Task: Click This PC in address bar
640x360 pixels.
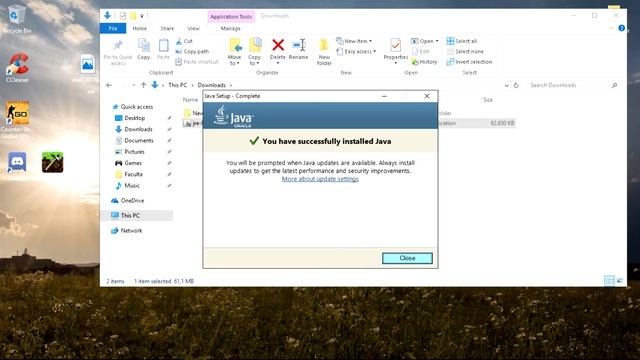Action: click(x=178, y=85)
